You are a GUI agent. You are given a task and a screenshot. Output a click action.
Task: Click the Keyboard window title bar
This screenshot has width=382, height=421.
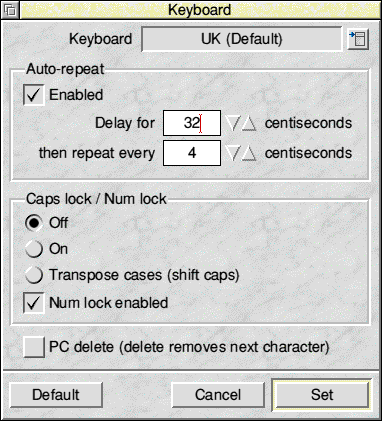pyautogui.click(x=200, y=10)
